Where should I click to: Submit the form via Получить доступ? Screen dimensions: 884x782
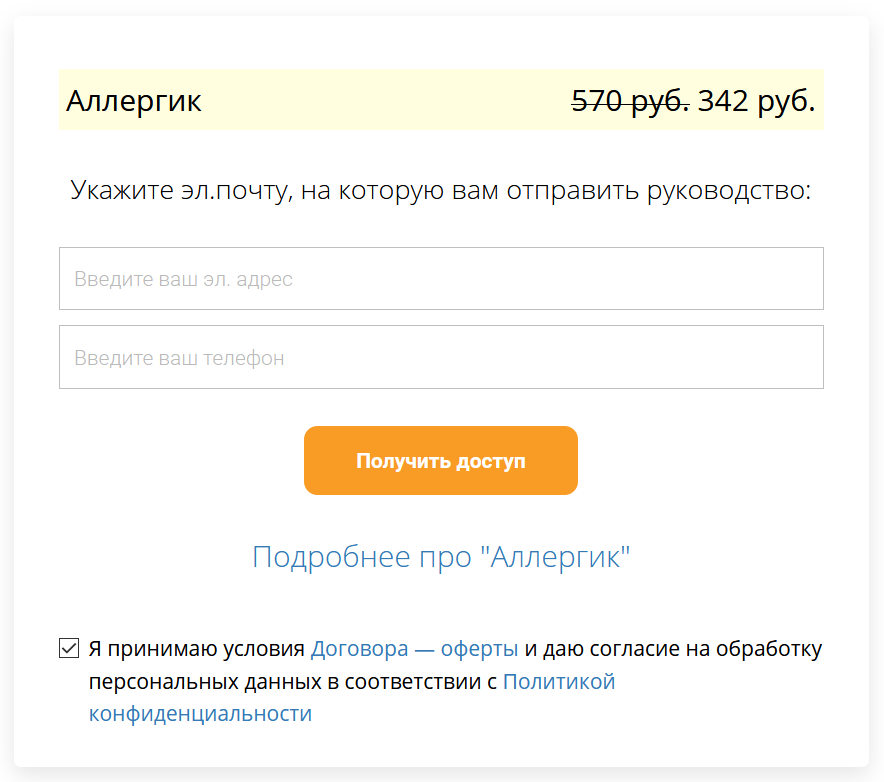pos(441,460)
